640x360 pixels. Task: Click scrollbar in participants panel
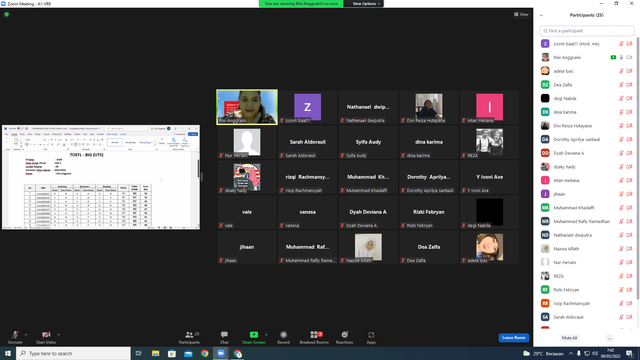(x=638, y=167)
